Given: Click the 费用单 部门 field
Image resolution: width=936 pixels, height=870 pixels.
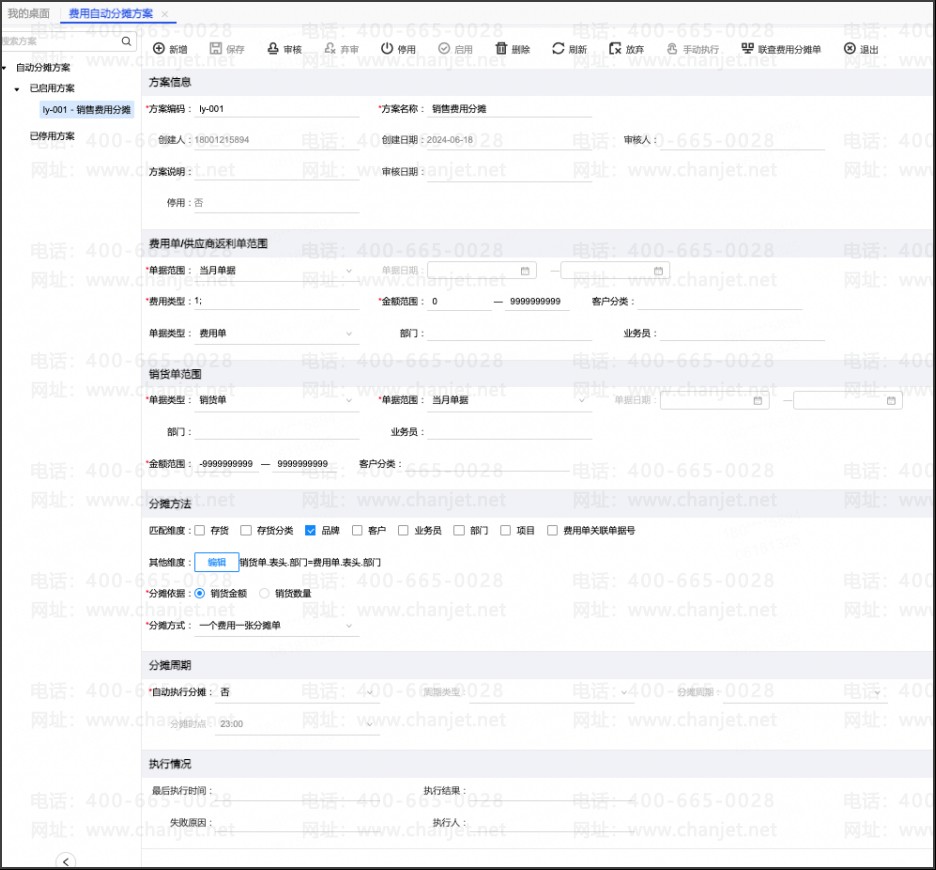Looking at the screenshot, I should click(x=509, y=333).
